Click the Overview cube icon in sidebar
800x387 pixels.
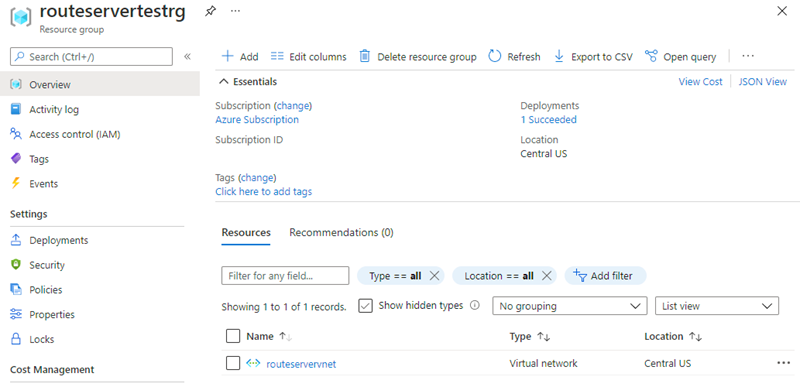pyautogui.click(x=16, y=85)
